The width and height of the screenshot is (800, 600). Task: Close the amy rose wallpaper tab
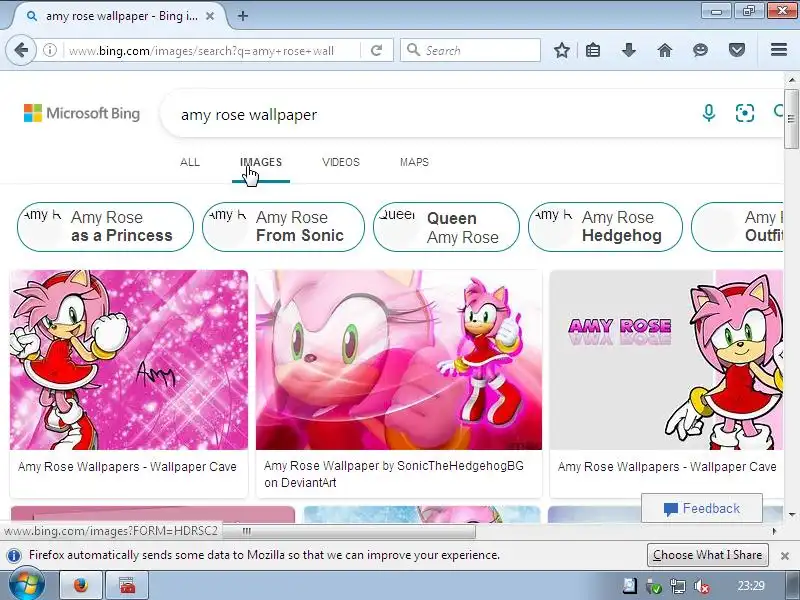coord(210,16)
